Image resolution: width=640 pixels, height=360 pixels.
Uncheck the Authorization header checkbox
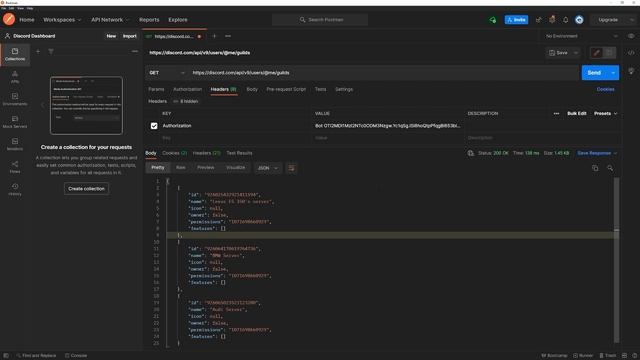tap(154, 126)
